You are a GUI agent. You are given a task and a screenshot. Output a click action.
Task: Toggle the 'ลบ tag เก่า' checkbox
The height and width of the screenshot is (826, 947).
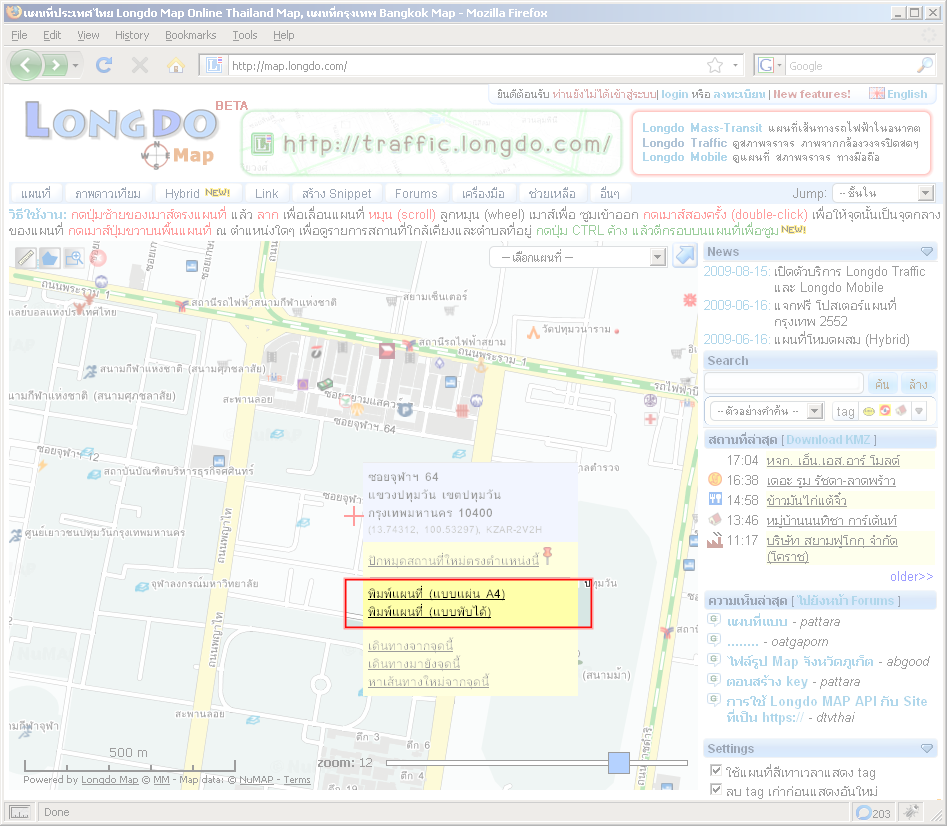(x=716, y=789)
